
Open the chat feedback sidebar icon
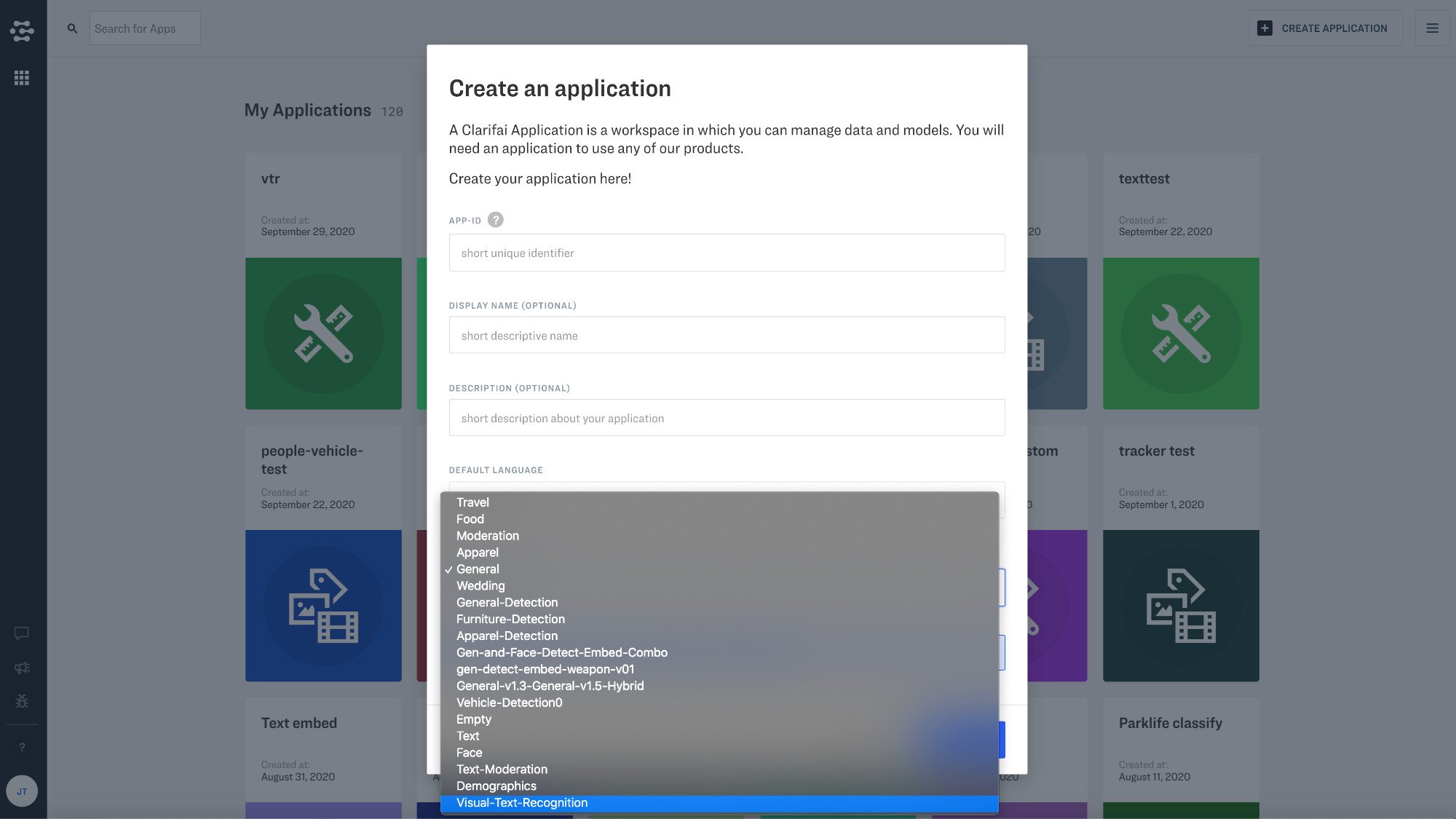22,633
